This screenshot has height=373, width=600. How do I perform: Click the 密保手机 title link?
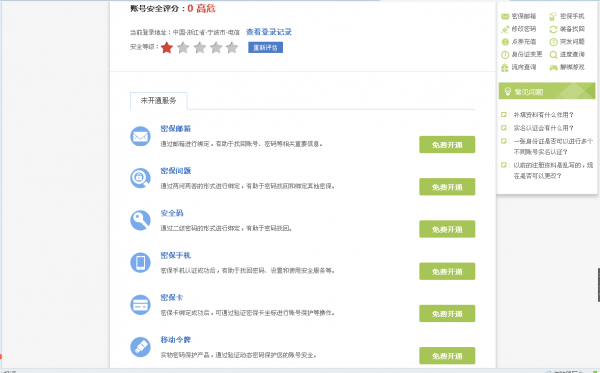pos(176,255)
